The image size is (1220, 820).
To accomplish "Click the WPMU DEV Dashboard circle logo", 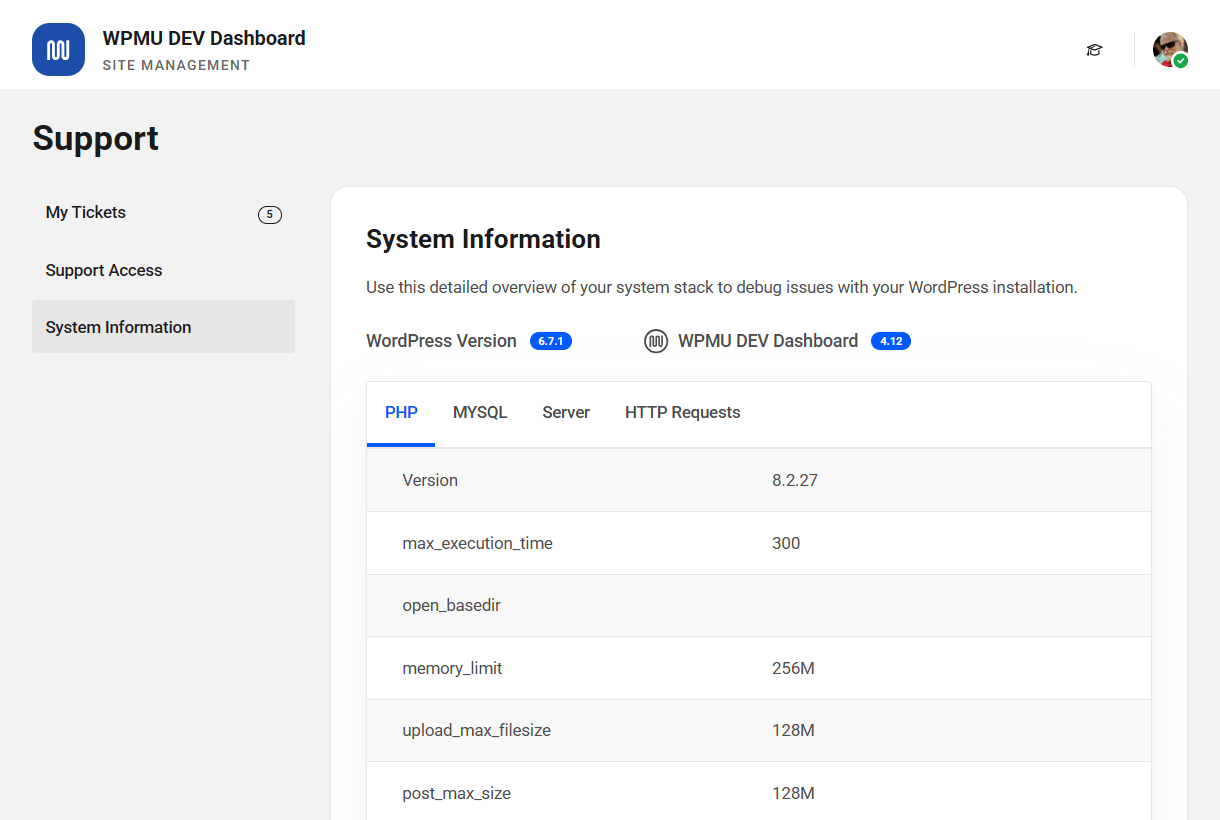I will tap(656, 341).
